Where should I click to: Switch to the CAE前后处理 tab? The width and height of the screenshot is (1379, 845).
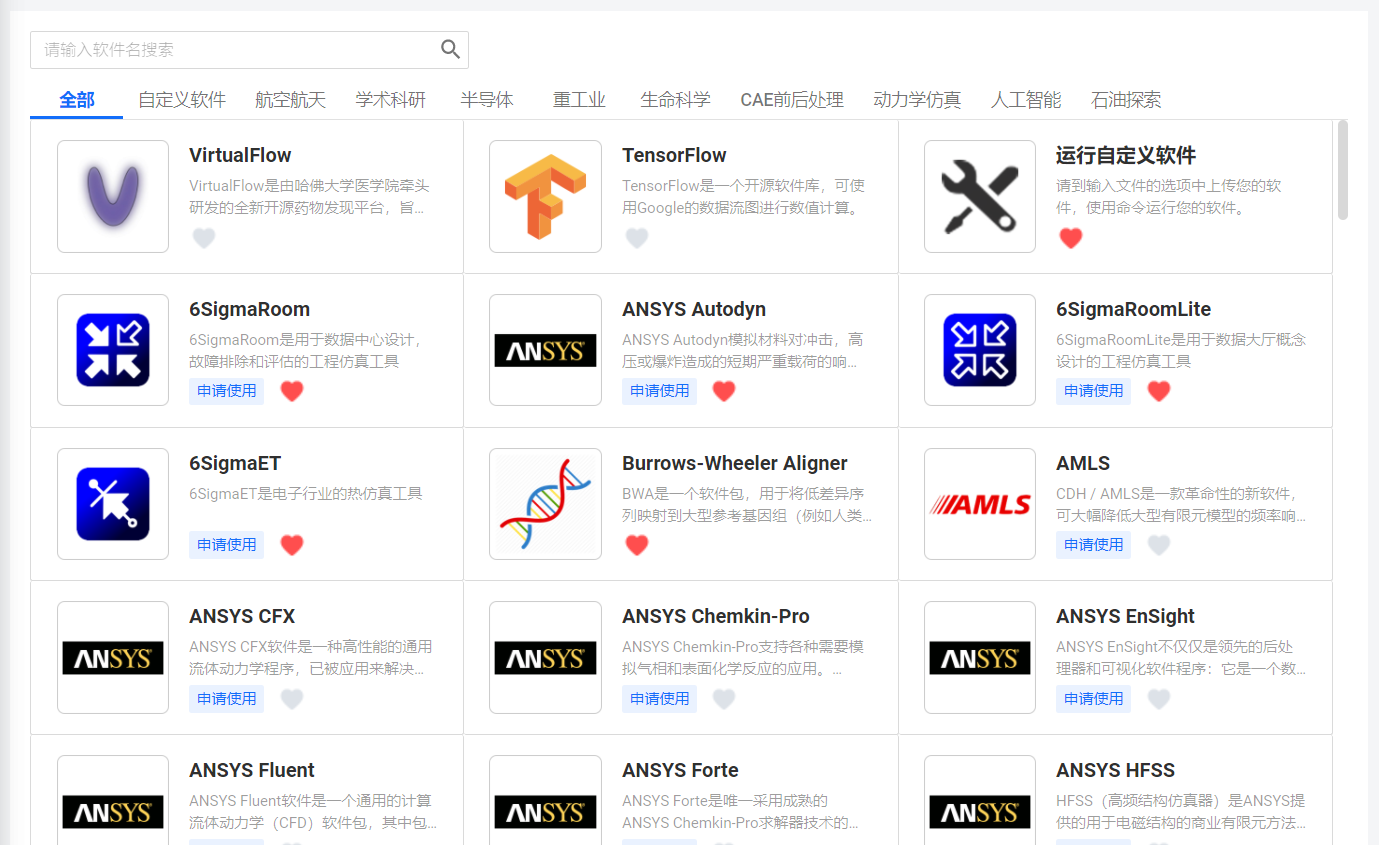click(x=792, y=100)
